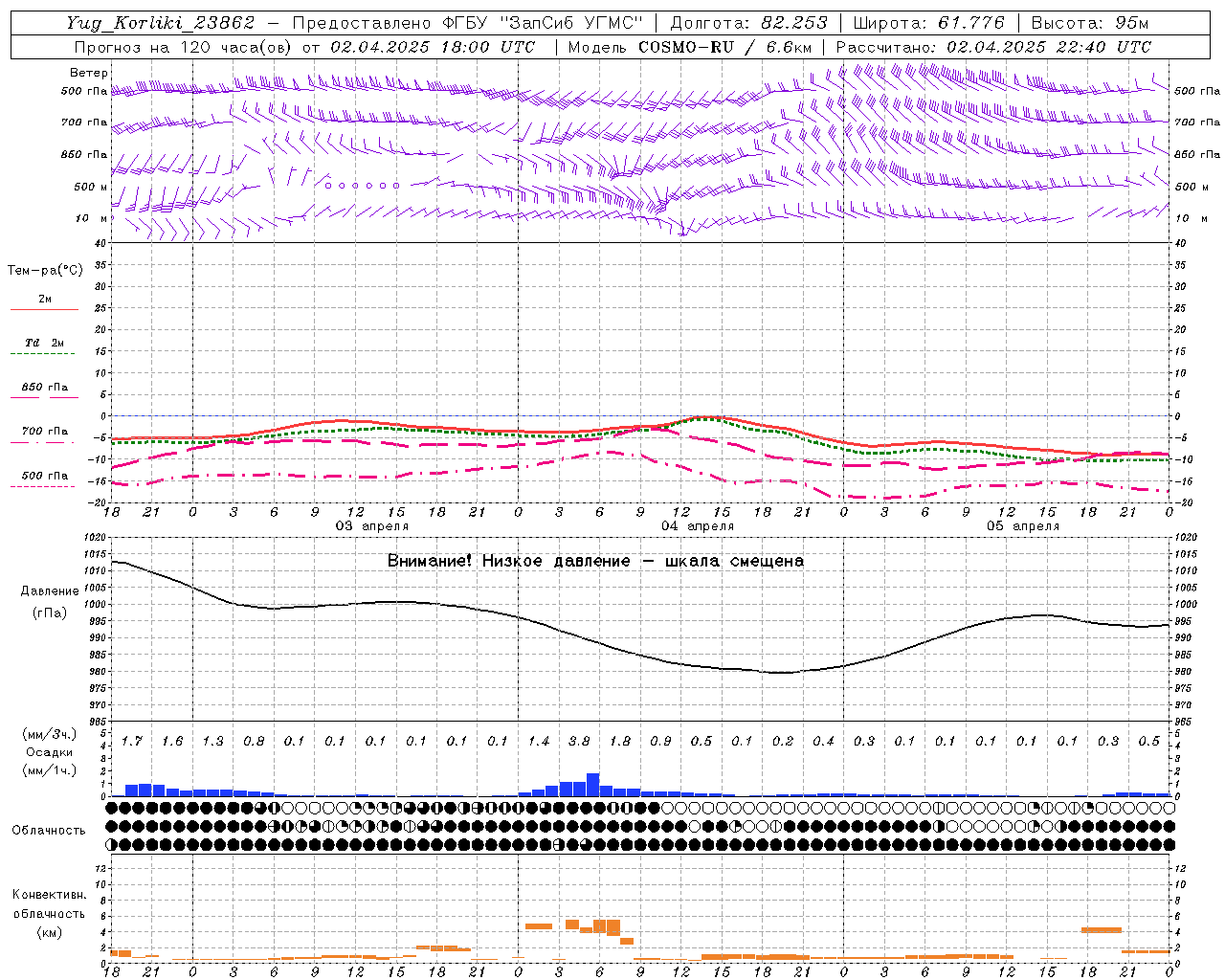Click the Осадки label

tap(50, 752)
